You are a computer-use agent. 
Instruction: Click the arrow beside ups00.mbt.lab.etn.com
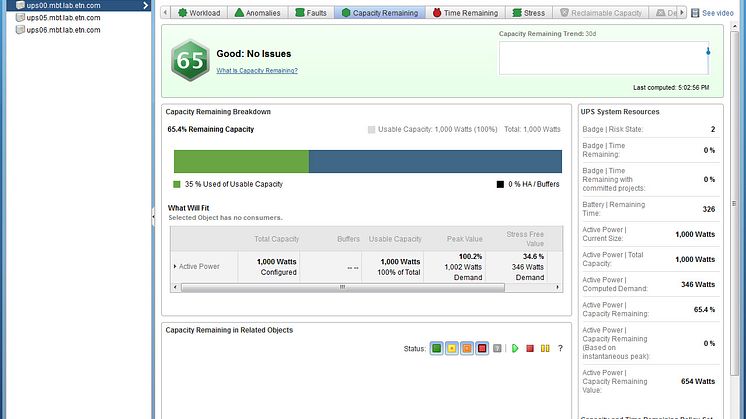(146, 5)
